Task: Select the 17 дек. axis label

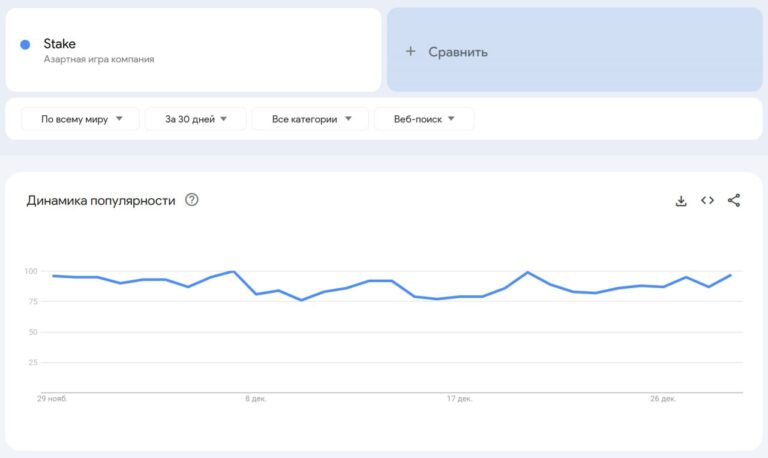Action: [459, 398]
